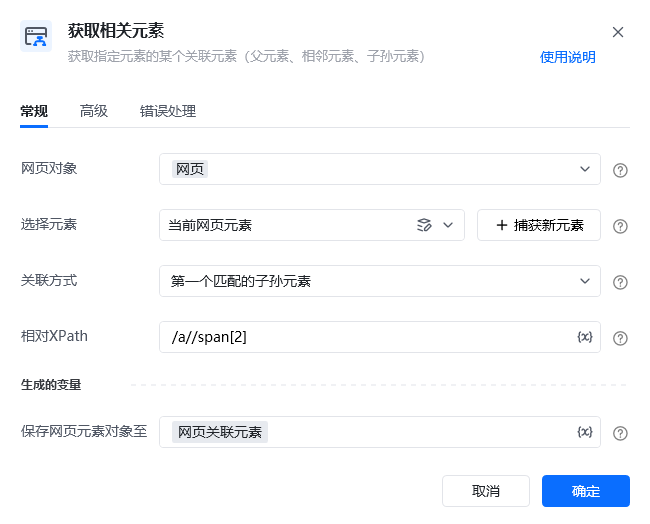Click the 网页关联元素 variable tag

(220, 432)
